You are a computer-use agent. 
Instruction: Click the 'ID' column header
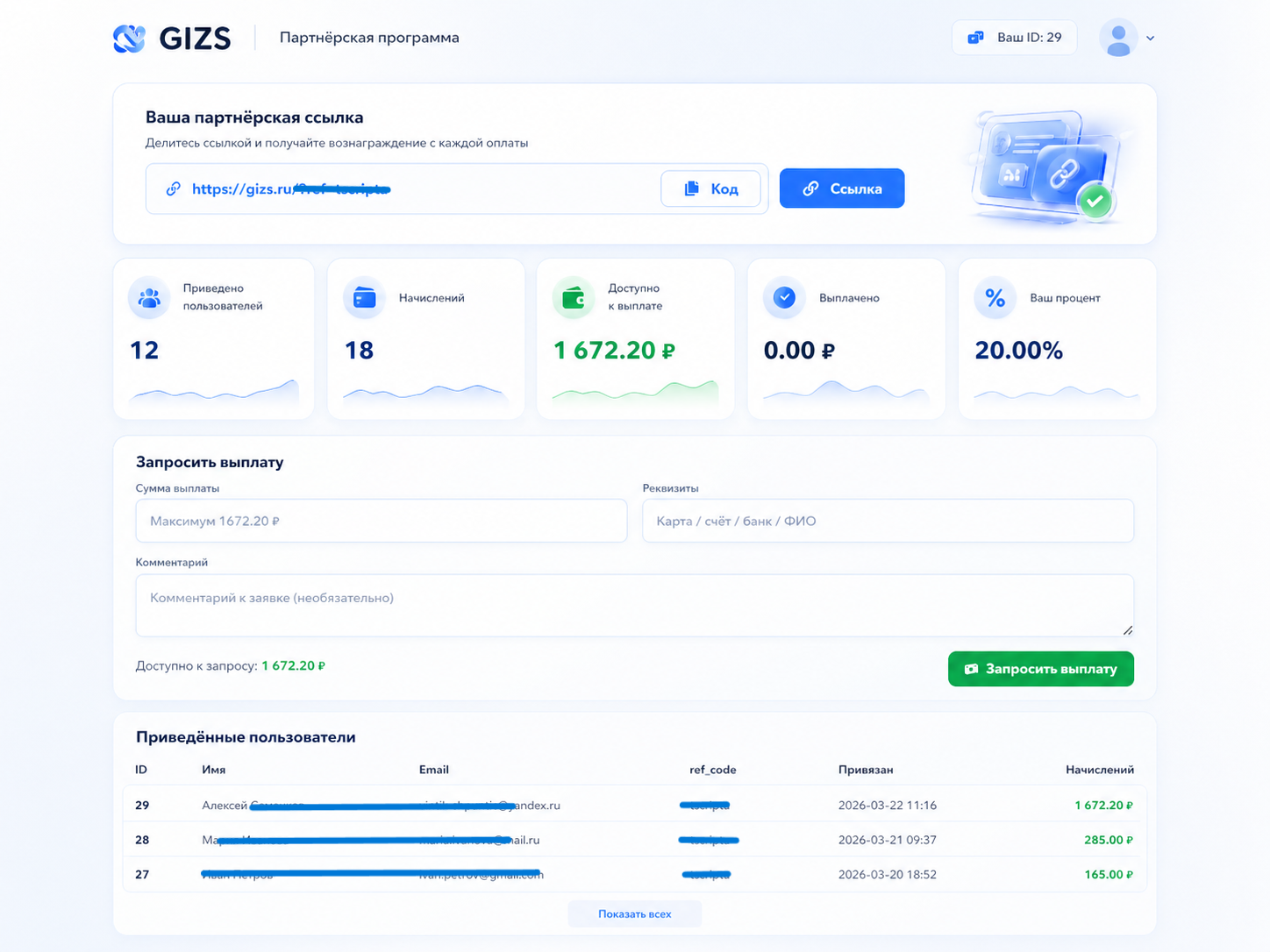click(141, 770)
